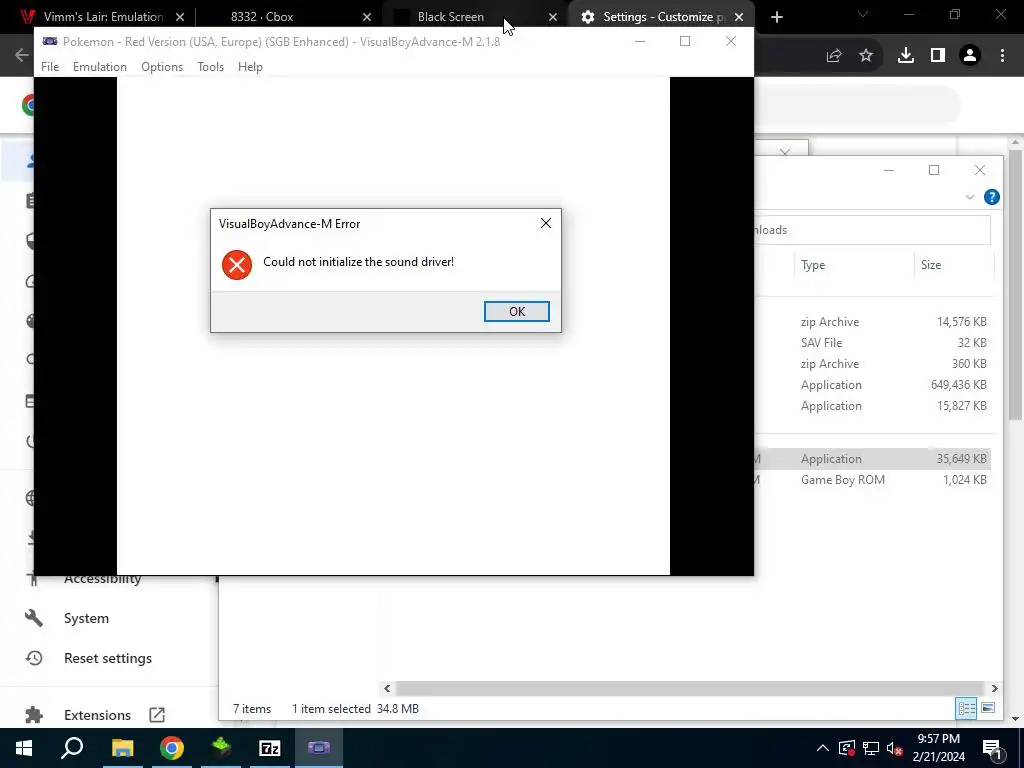Open the Windows Start menu
The height and width of the screenshot is (768, 1024).
pyautogui.click(x=24, y=748)
